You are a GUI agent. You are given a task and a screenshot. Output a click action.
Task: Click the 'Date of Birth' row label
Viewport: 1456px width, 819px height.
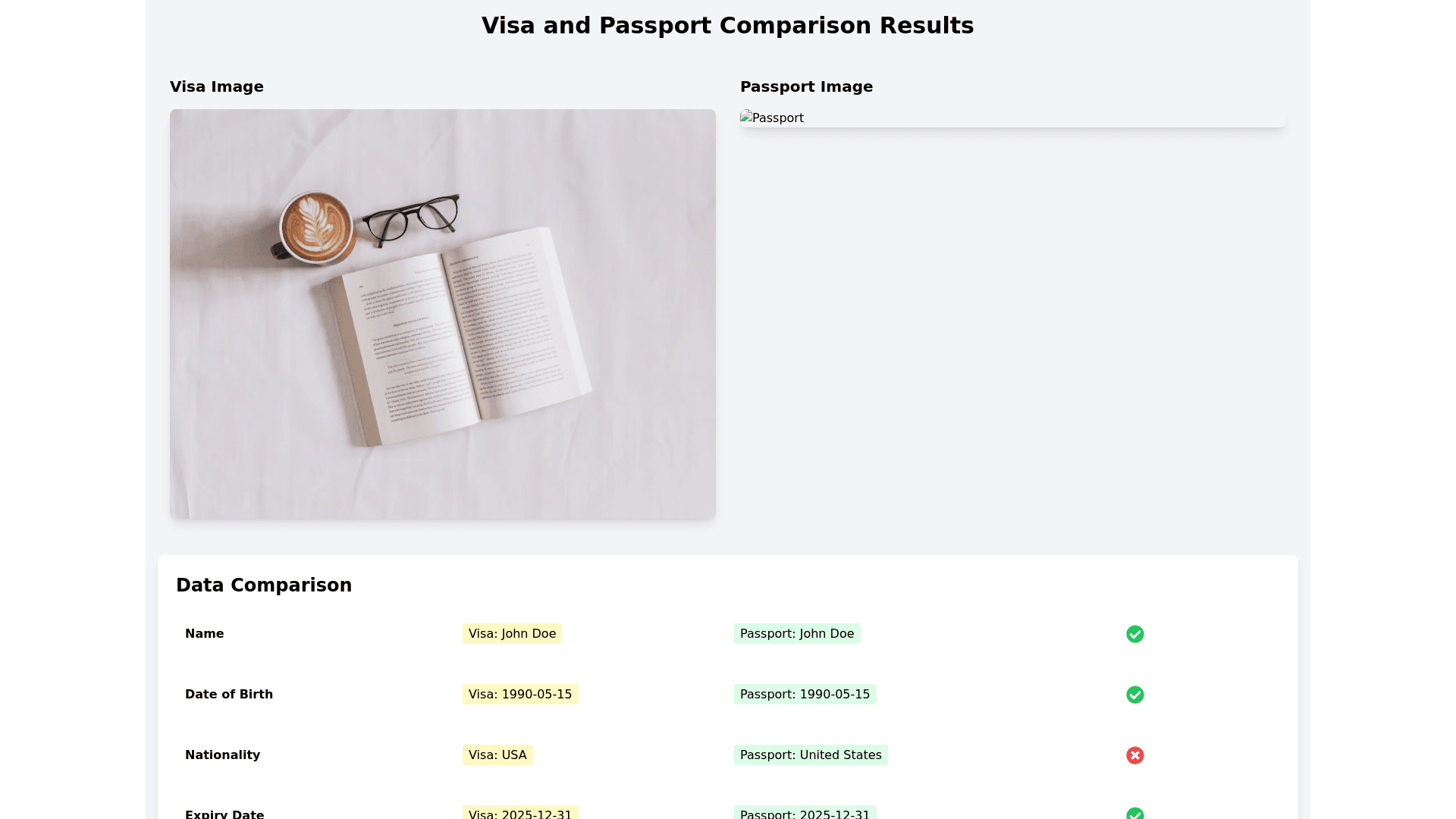229,695
